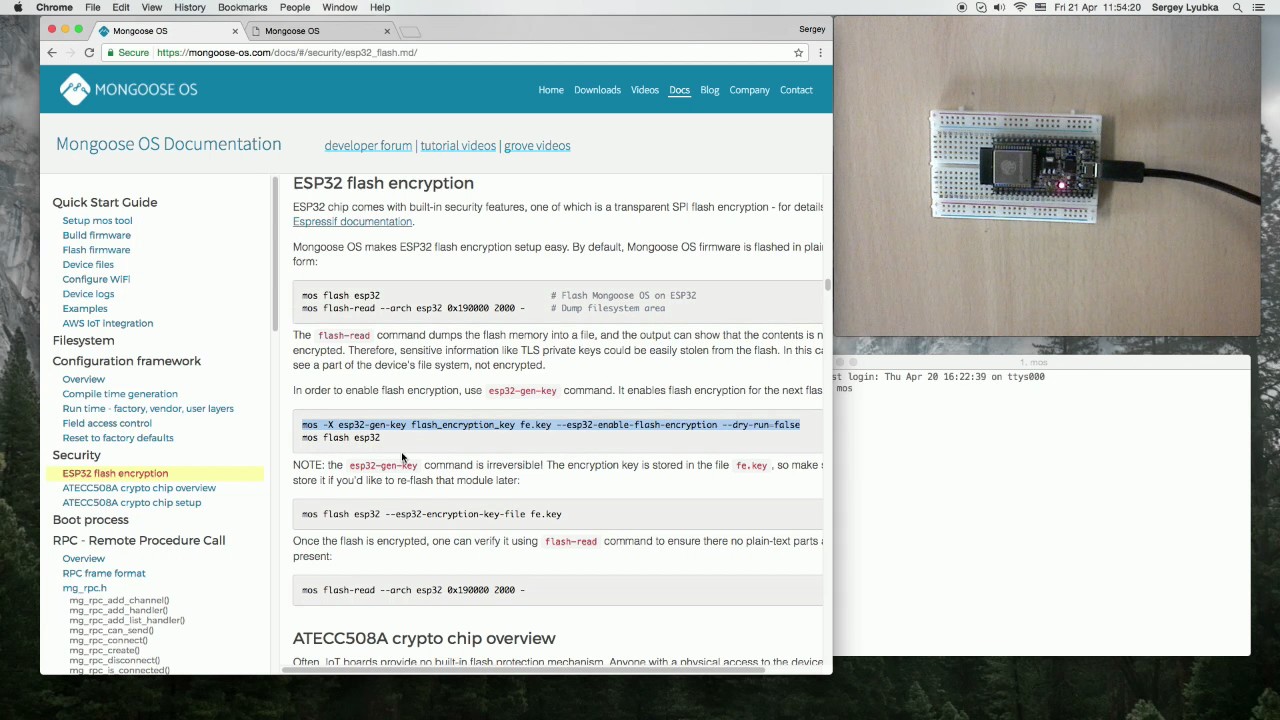Image resolution: width=1280 pixels, height=720 pixels.
Task: Select the Filesystem section
Action: click(83, 341)
